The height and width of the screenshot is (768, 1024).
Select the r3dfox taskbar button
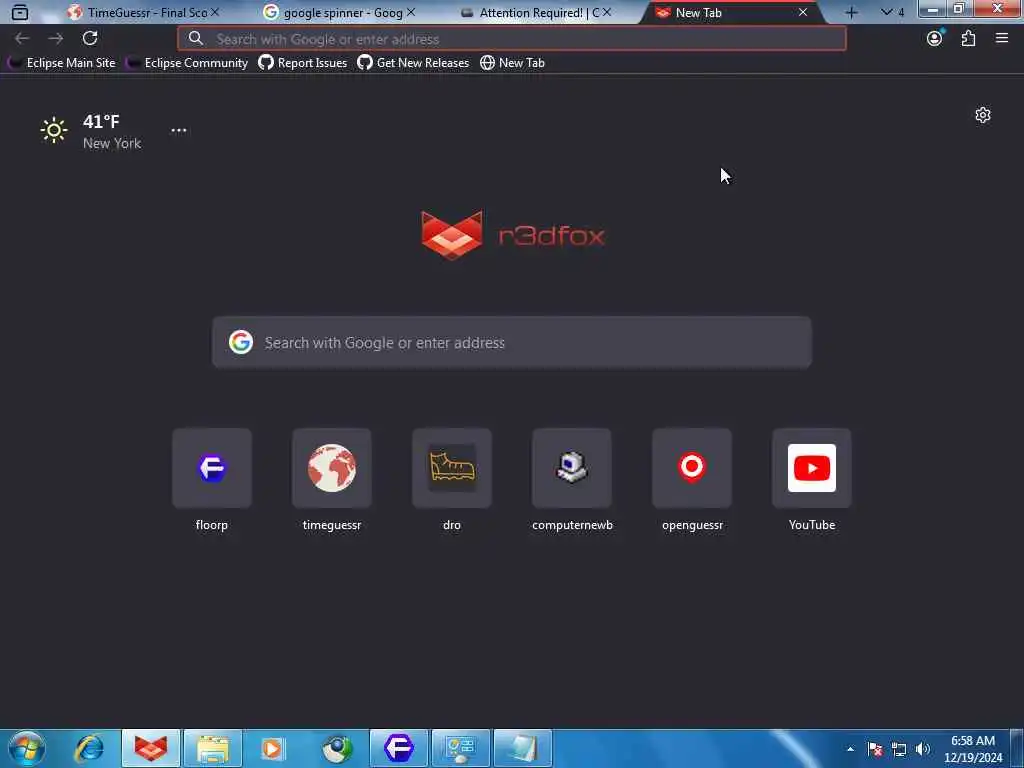151,748
